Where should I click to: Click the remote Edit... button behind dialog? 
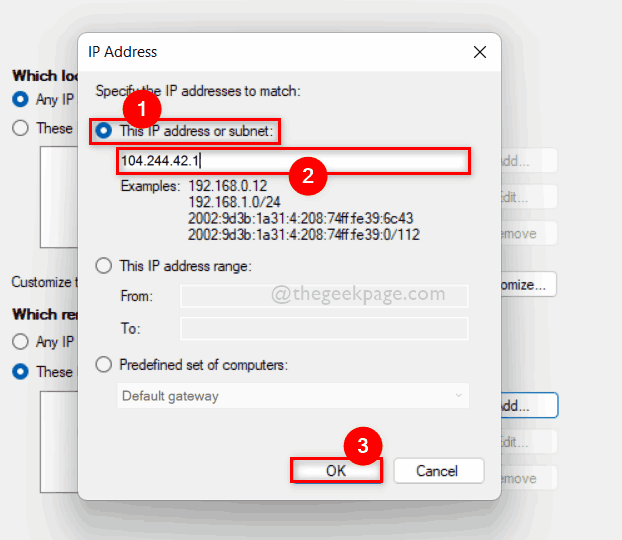coord(529,442)
